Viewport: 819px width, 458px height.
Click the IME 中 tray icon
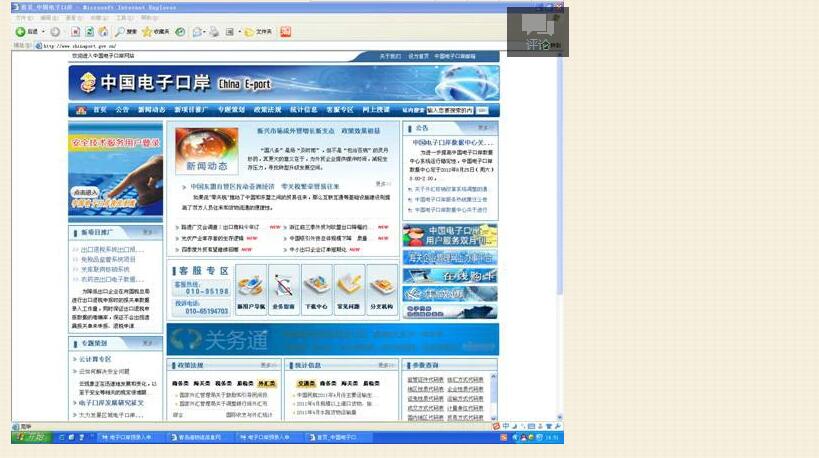click(506, 426)
